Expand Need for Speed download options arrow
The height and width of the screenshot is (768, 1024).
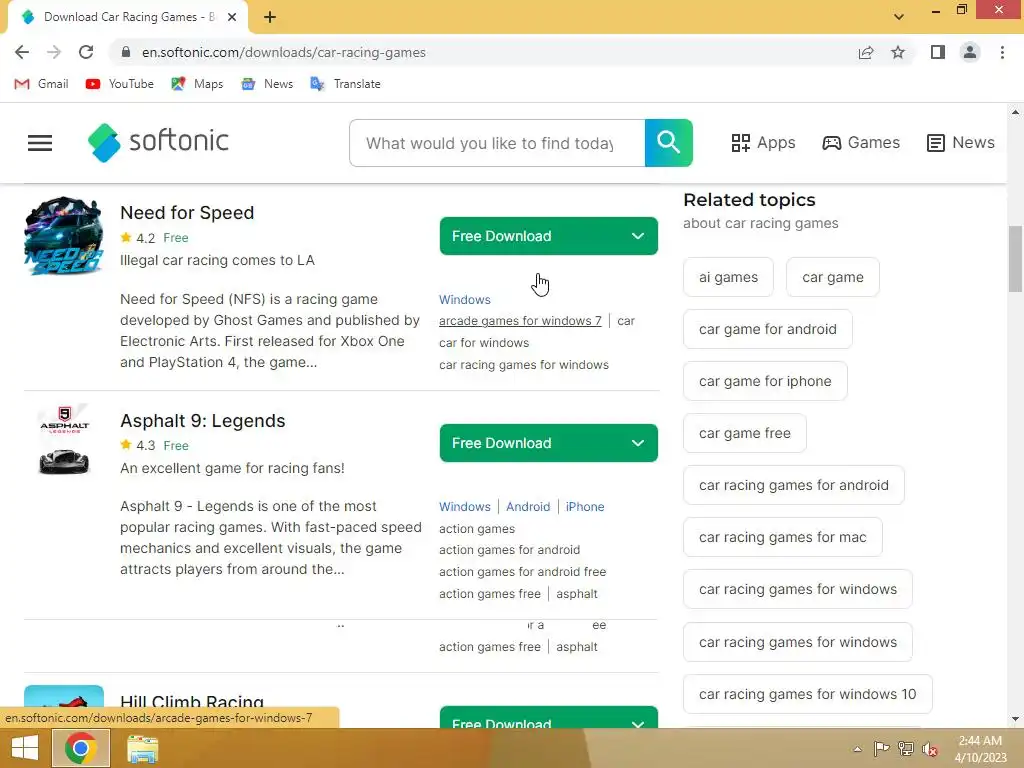(x=638, y=236)
